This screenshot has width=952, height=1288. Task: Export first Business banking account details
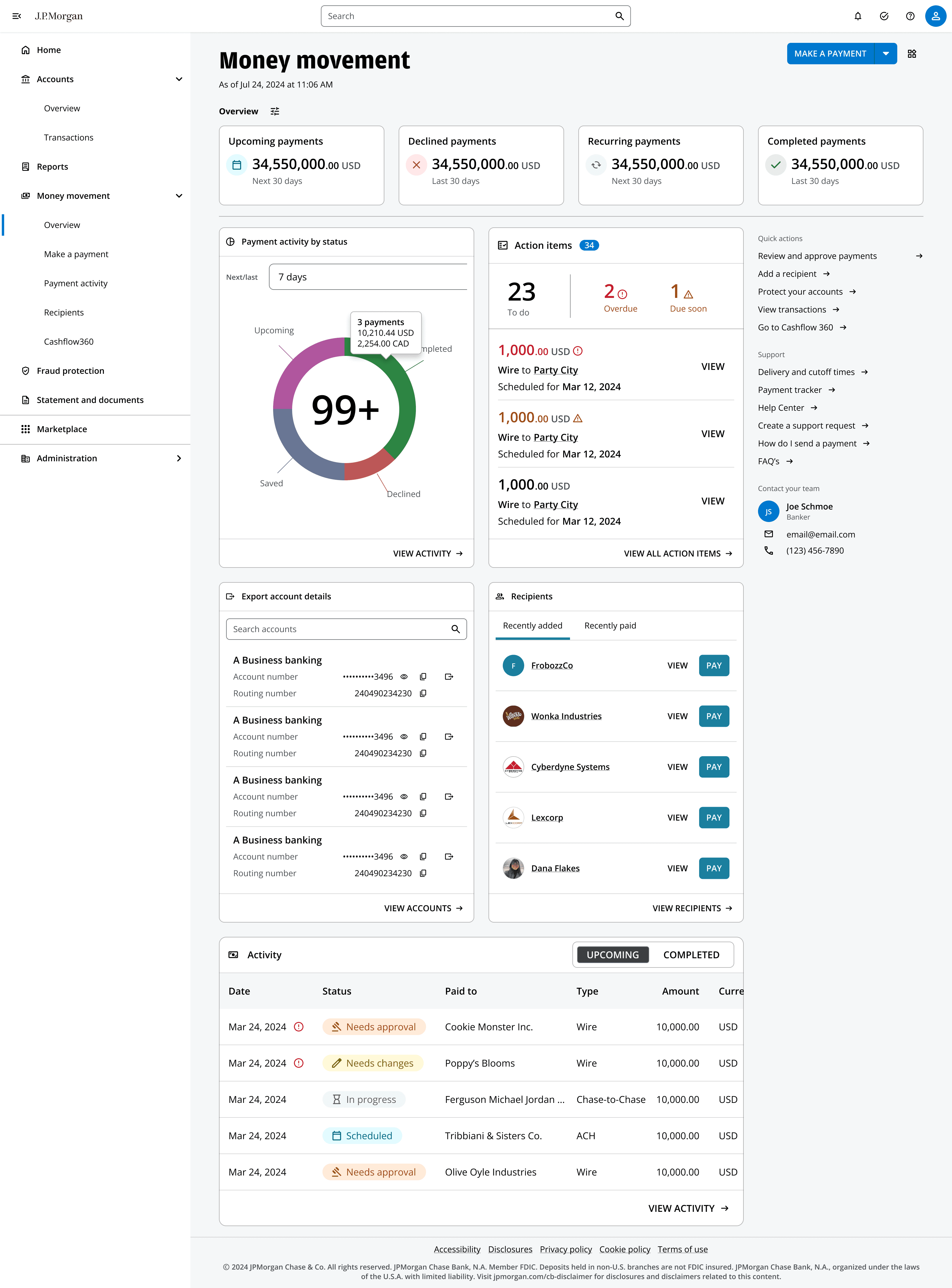[449, 676]
